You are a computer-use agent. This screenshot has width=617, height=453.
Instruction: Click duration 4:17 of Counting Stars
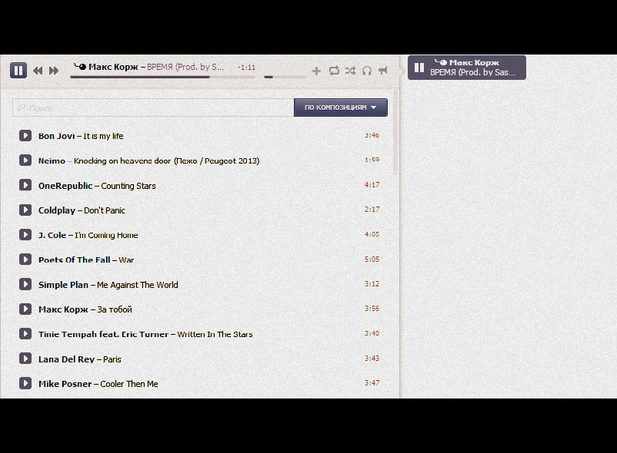(372, 185)
